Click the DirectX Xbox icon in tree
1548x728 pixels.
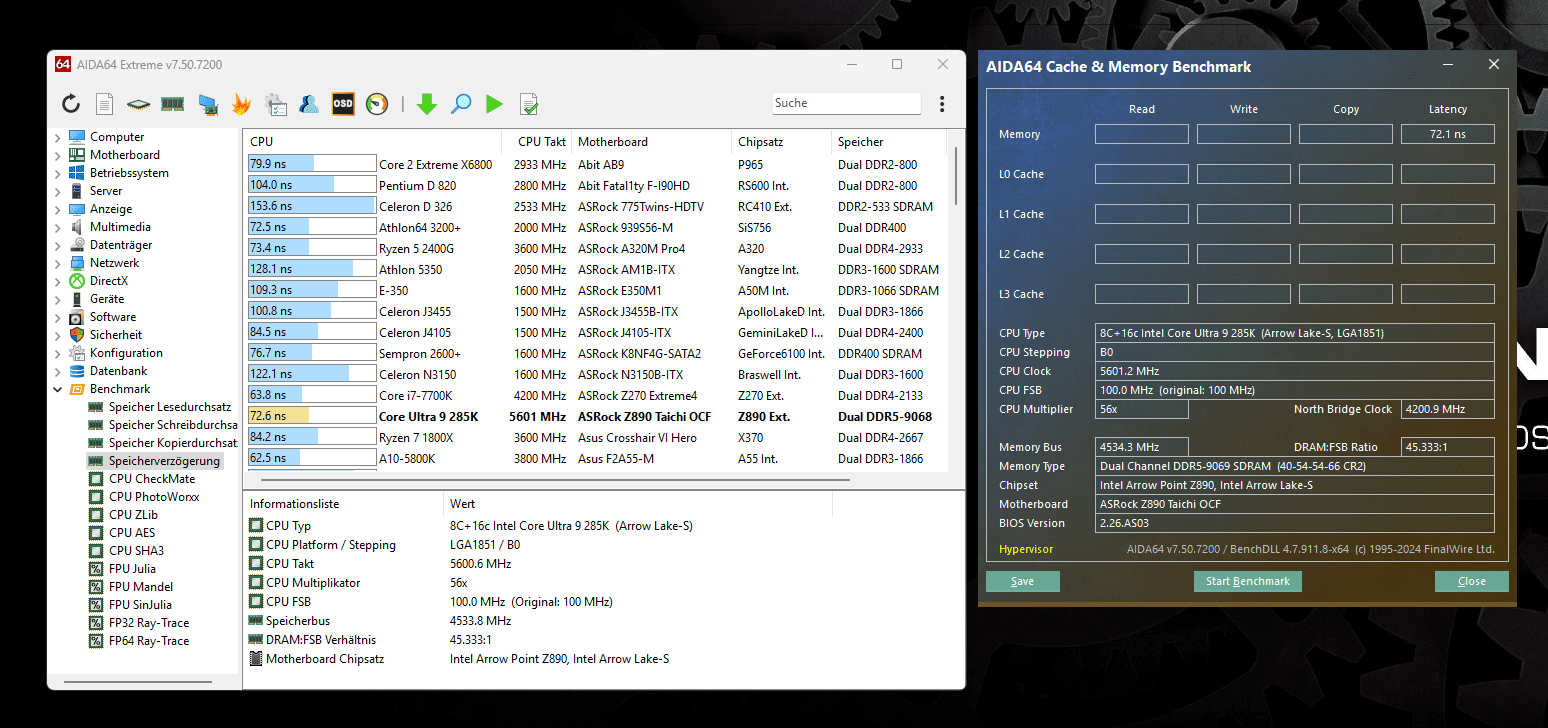pos(77,281)
